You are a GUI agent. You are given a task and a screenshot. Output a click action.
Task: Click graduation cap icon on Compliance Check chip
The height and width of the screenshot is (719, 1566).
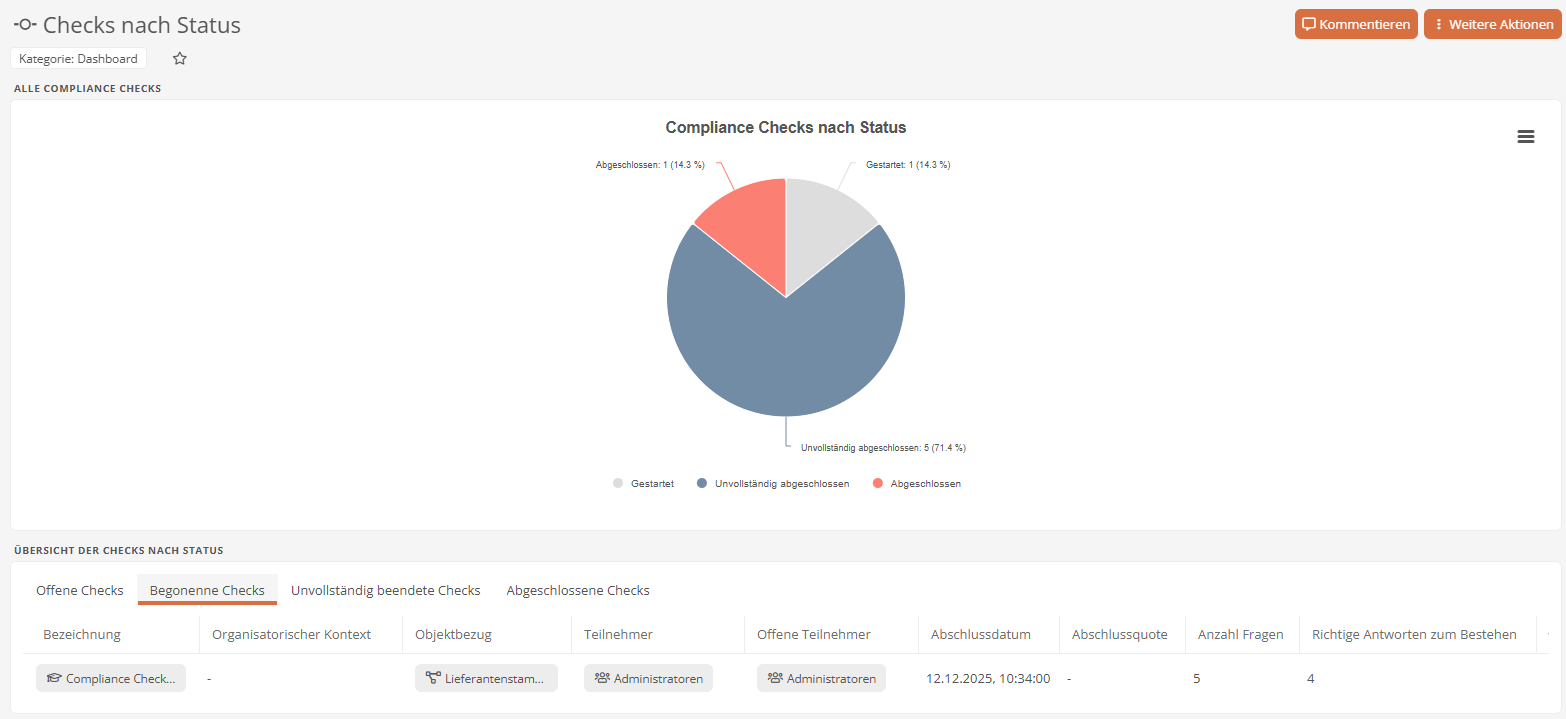54,679
